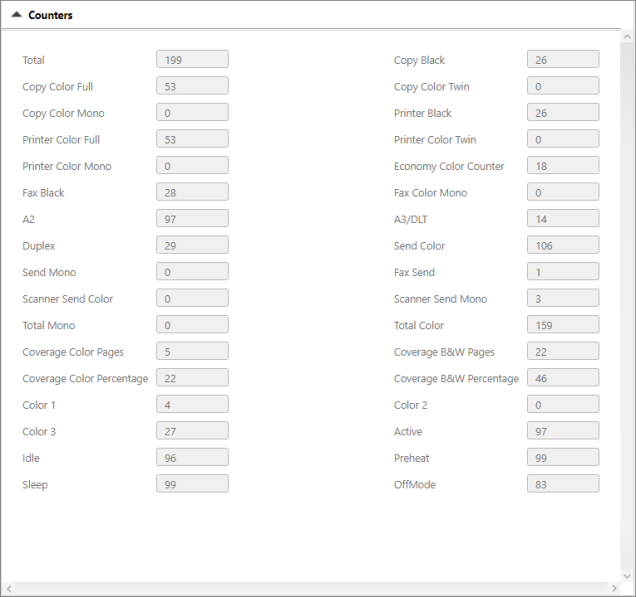Click the Printer Black value box
Screen dimensions: 636x597
(x=563, y=113)
